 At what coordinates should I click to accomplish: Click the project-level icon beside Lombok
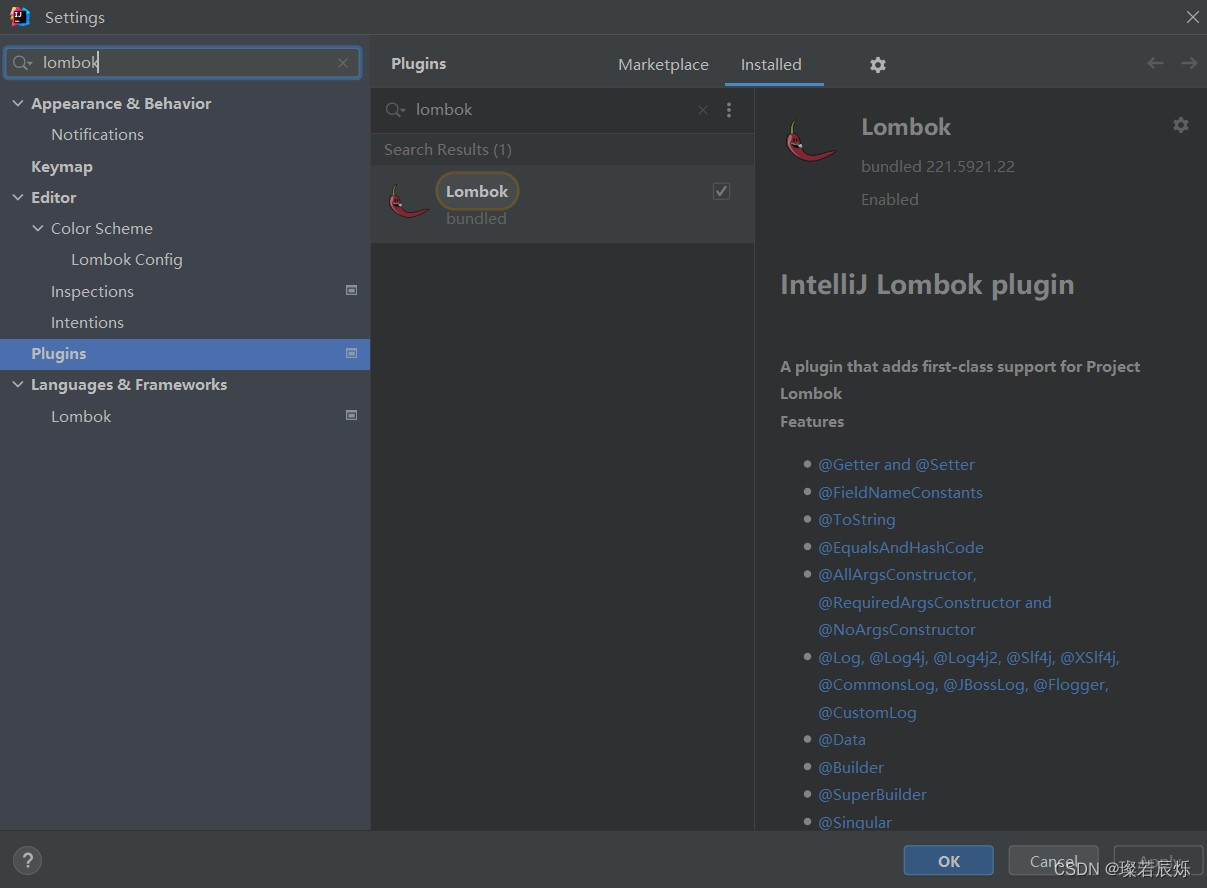[x=351, y=415]
